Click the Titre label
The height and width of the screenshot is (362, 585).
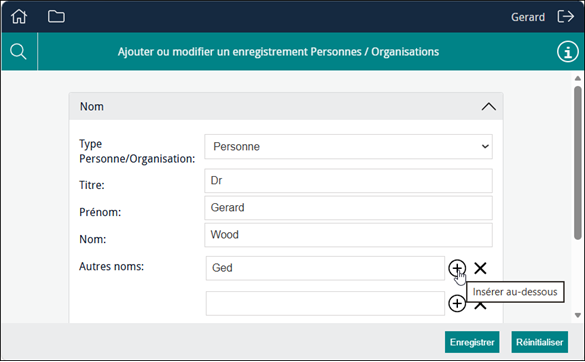point(92,185)
